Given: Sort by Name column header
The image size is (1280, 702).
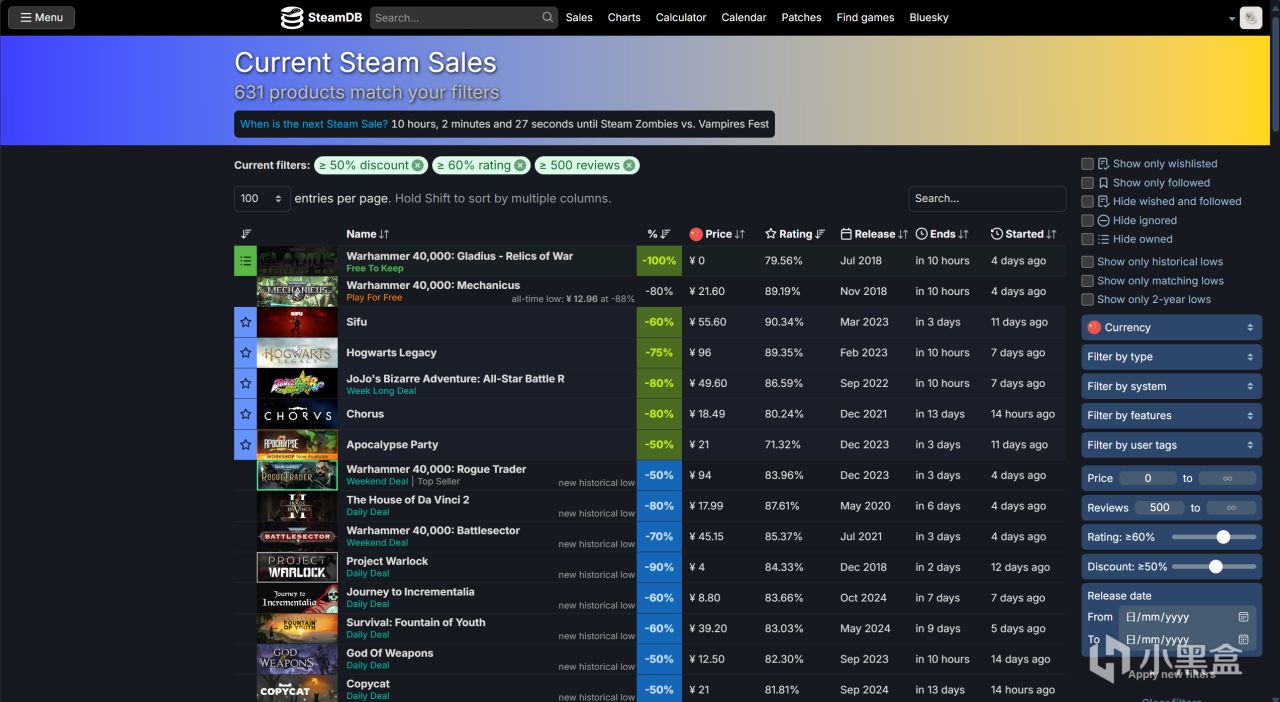Looking at the screenshot, I should point(367,234).
